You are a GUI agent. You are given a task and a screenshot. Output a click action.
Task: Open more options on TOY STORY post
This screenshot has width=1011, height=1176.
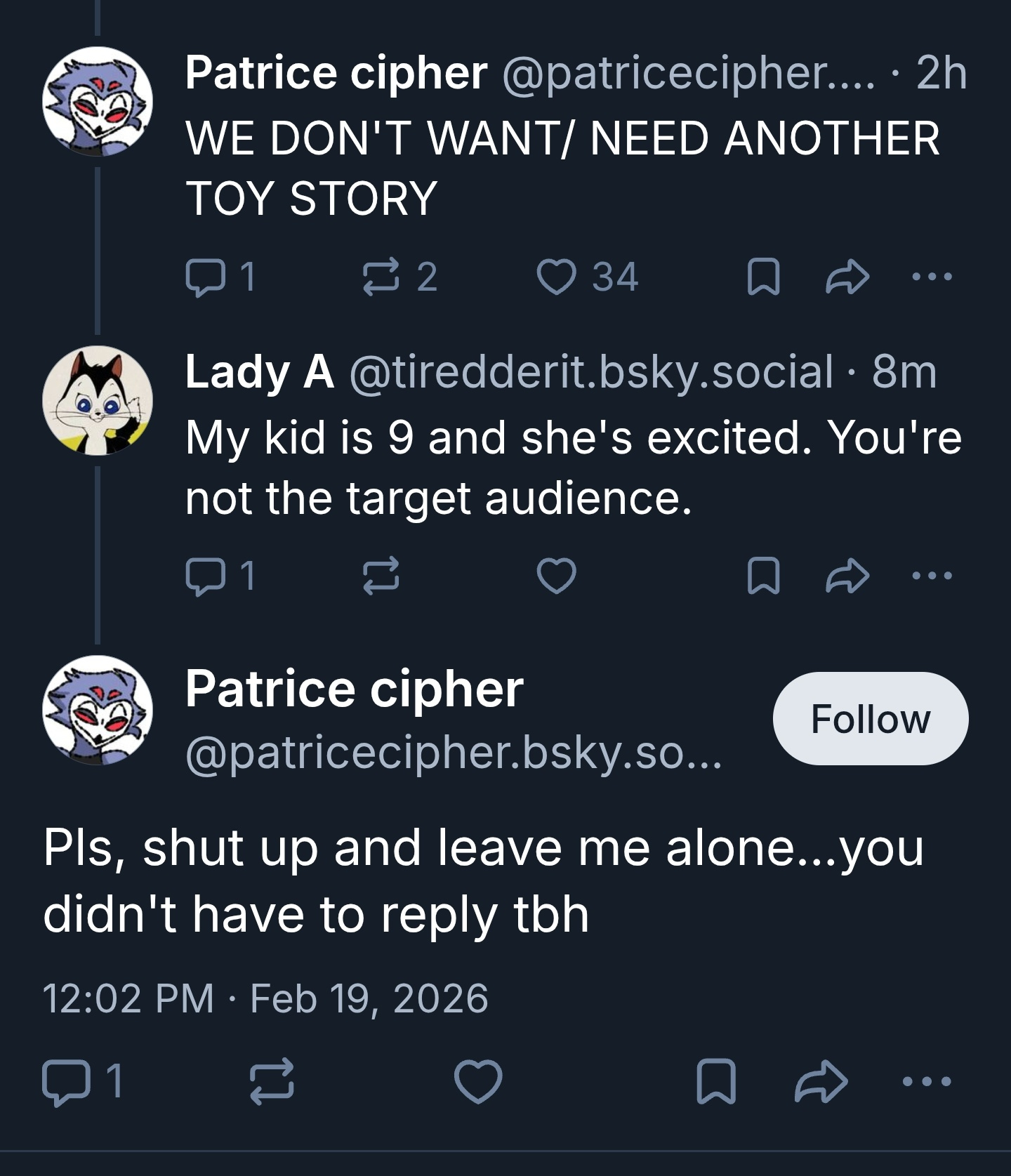click(x=931, y=277)
